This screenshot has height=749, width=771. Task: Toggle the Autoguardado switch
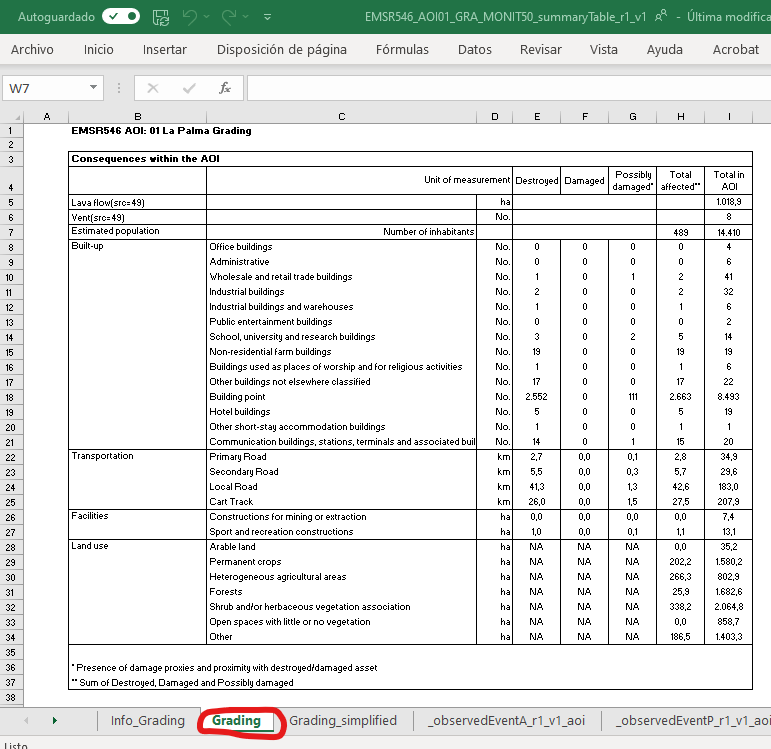pyautogui.click(x=121, y=17)
